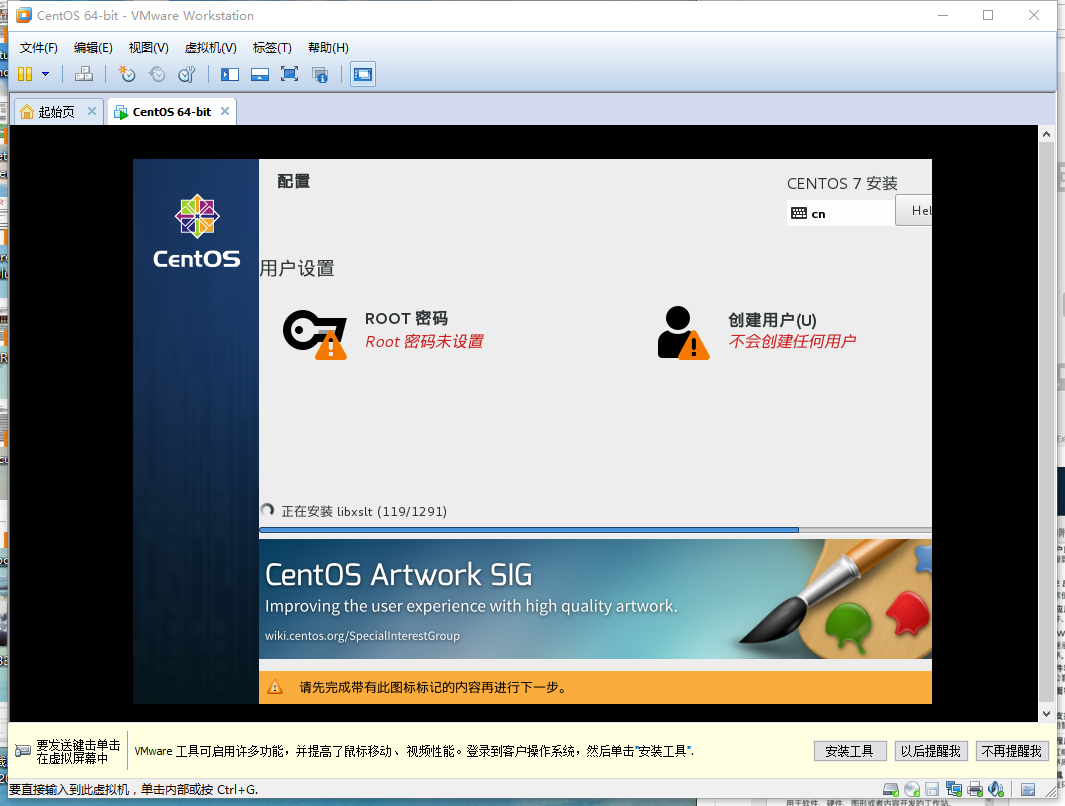Click the 以后提醒我 button
Screen dimensions: 1065x806
931,751
